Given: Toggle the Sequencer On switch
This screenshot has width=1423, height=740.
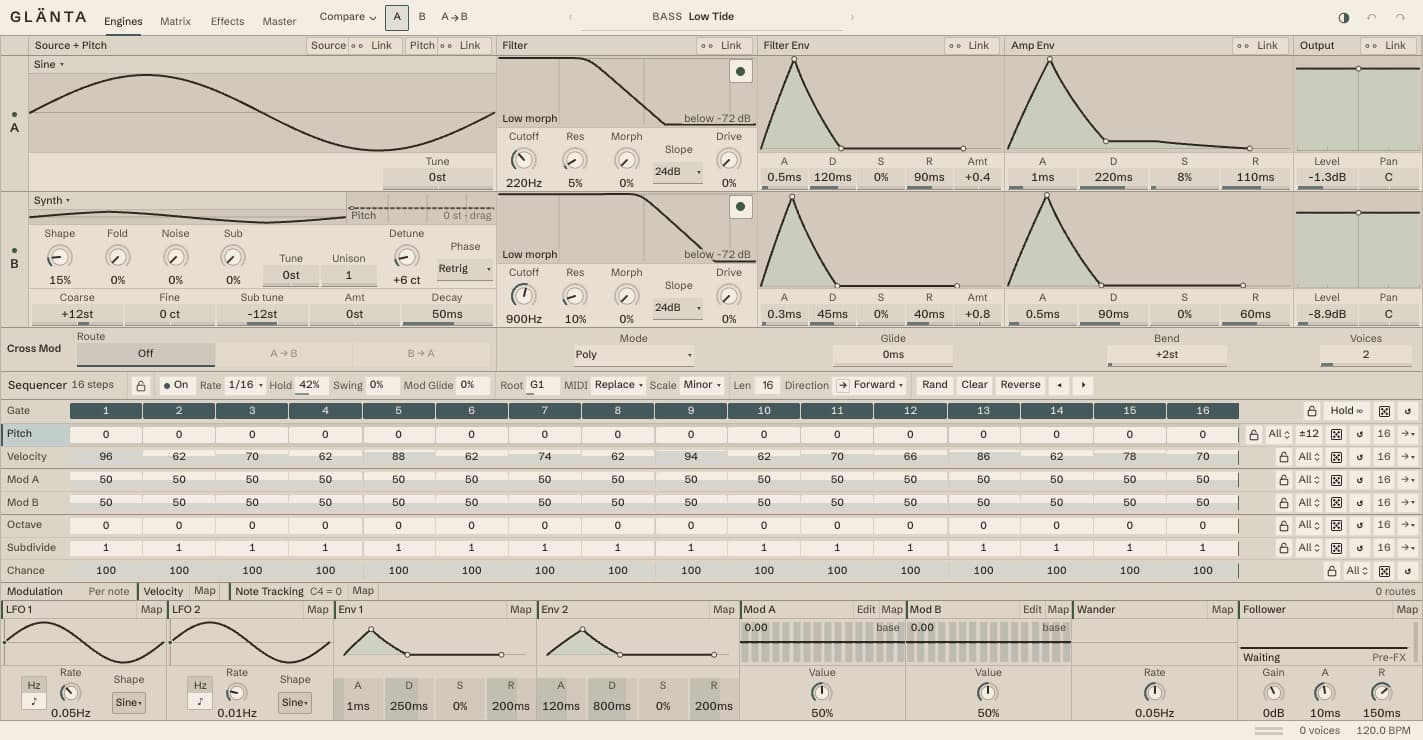Looking at the screenshot, I should (x=176, y=385).
